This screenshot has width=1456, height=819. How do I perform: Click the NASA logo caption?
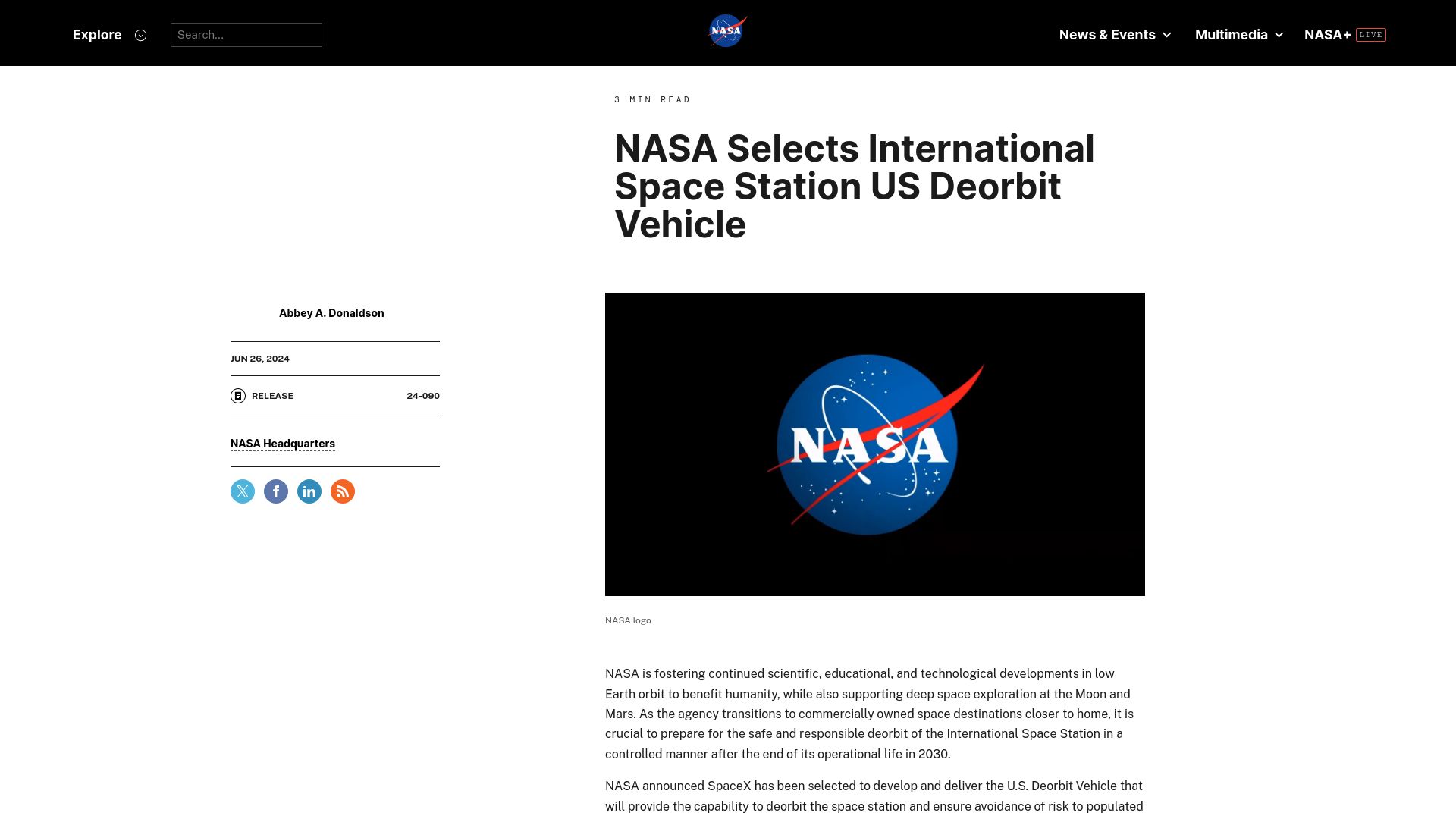pos(628,620)
